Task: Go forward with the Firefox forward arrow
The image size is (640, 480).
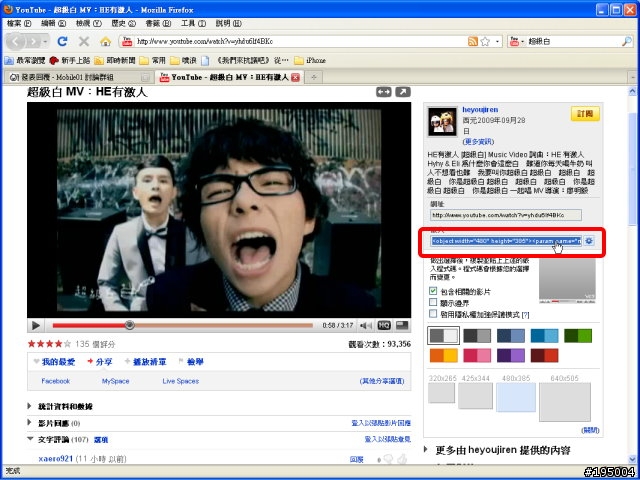Action: (x=33, y=42)
